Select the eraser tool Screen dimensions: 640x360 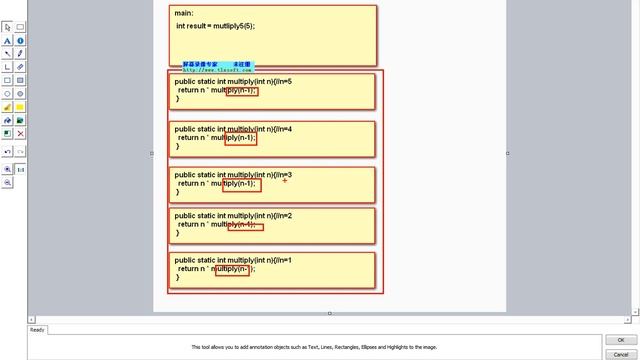tap(20, 67)
